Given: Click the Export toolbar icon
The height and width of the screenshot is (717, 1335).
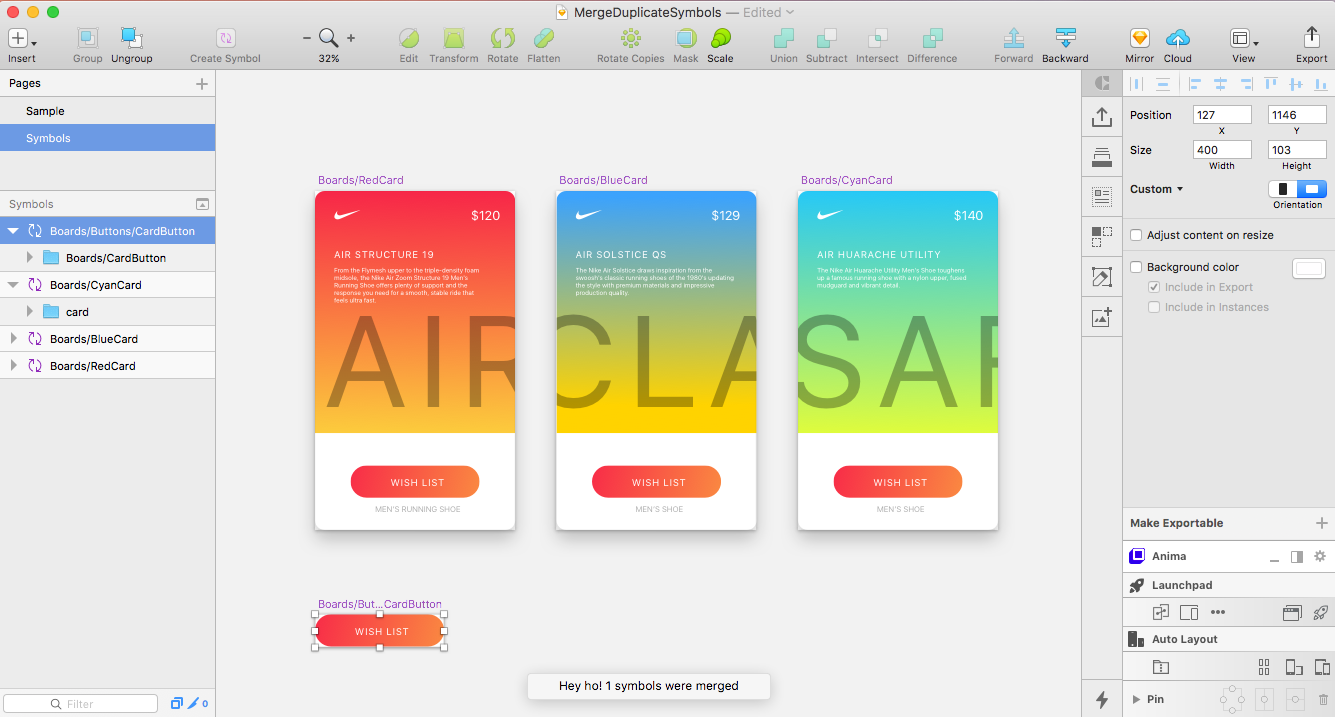Looking at the screenshot, I should coord(1311,39).
